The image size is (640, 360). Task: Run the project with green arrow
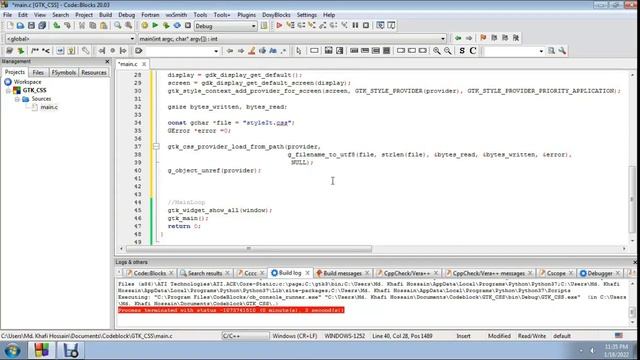point(155,25)
